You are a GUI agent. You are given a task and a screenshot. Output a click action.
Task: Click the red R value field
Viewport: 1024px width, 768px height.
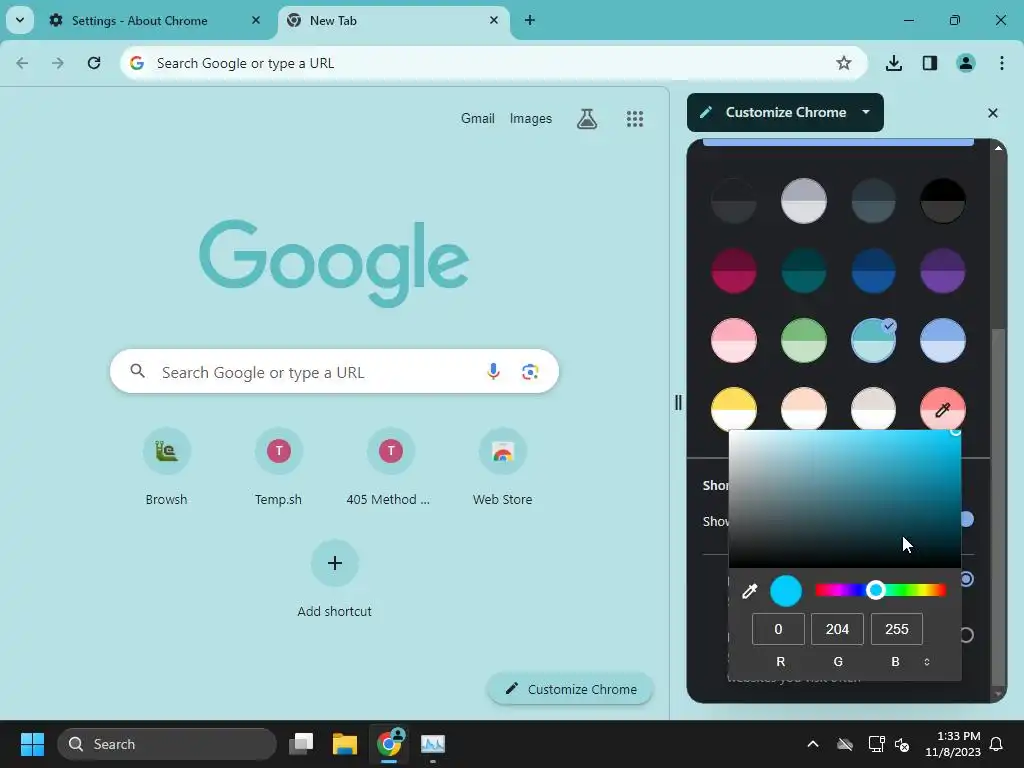click(x=778, y=629)
